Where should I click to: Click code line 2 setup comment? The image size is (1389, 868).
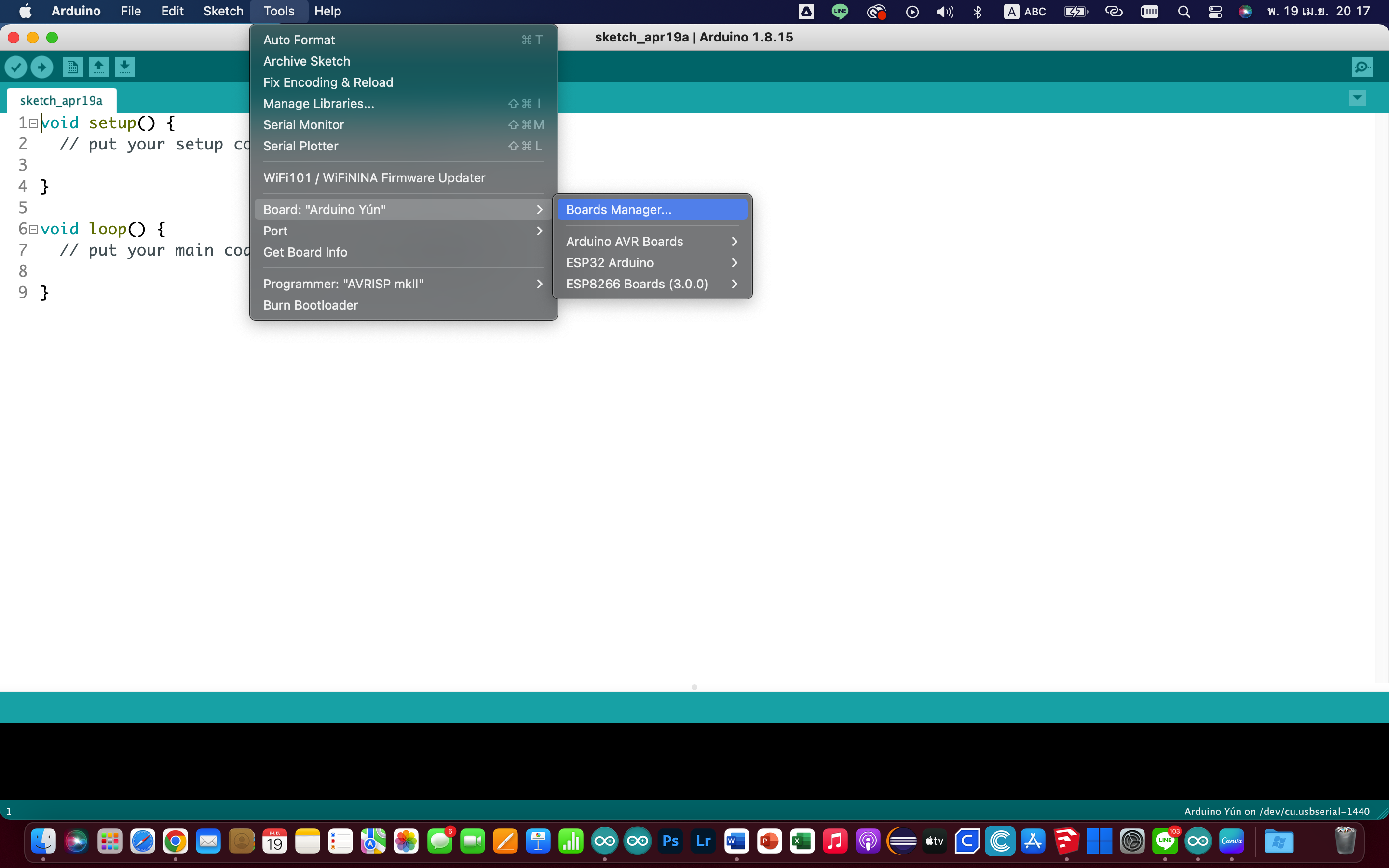(155, 144)
